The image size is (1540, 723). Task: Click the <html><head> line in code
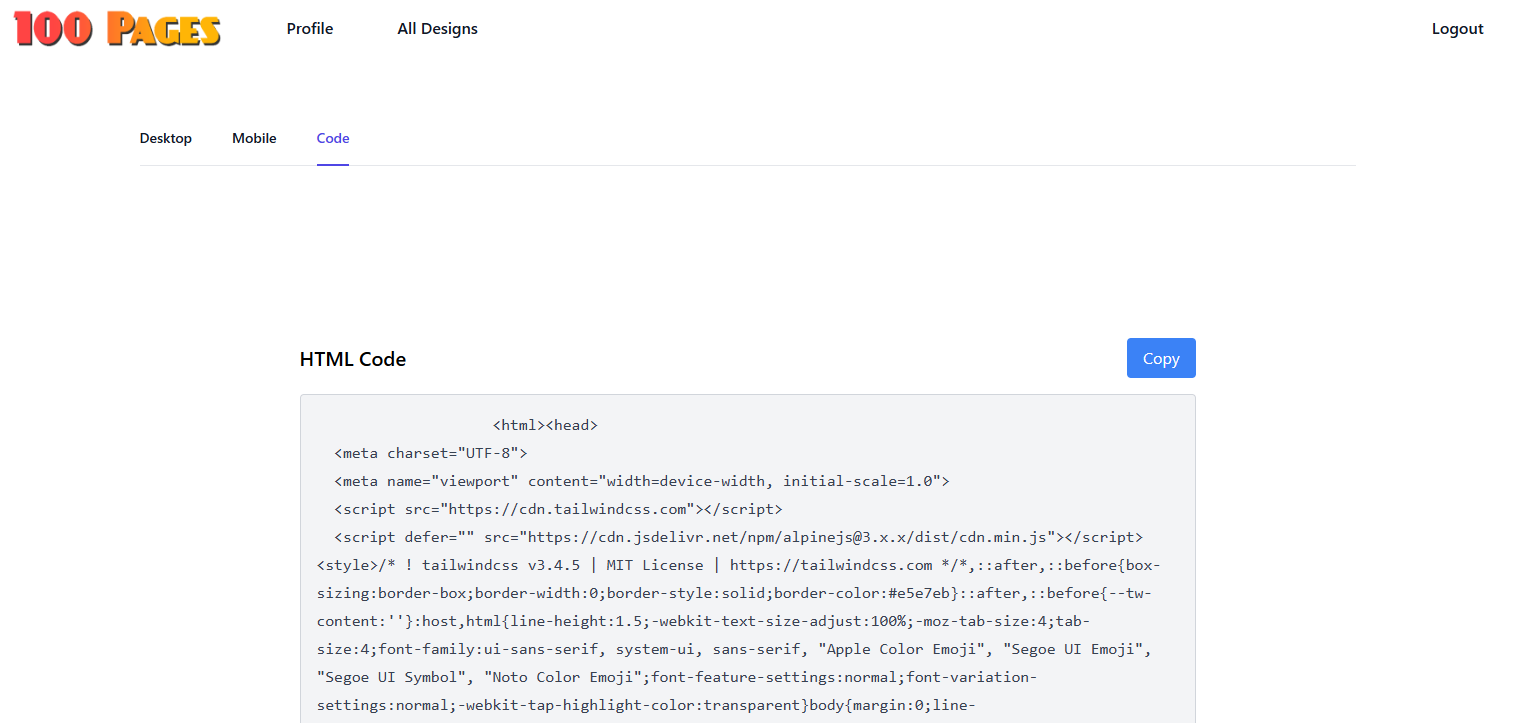[x=545, y=425]
